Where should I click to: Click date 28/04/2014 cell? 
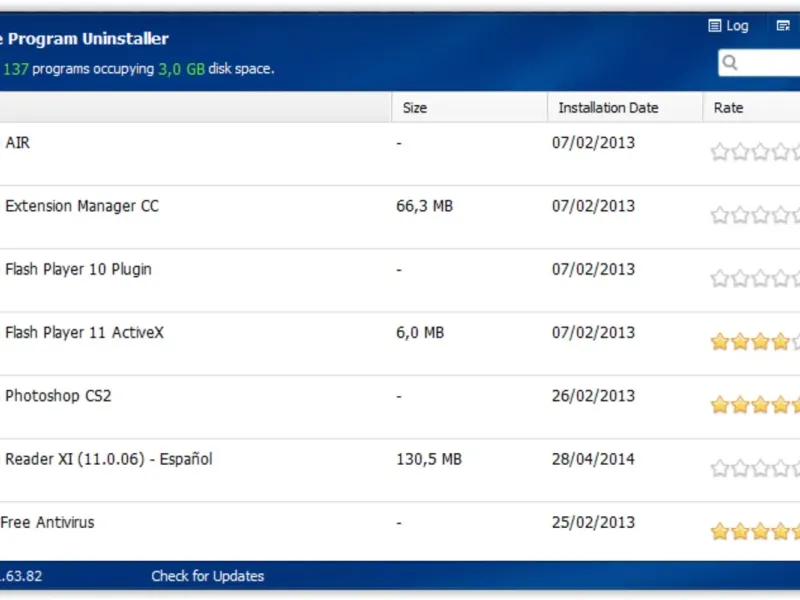(x=593, y=459)
